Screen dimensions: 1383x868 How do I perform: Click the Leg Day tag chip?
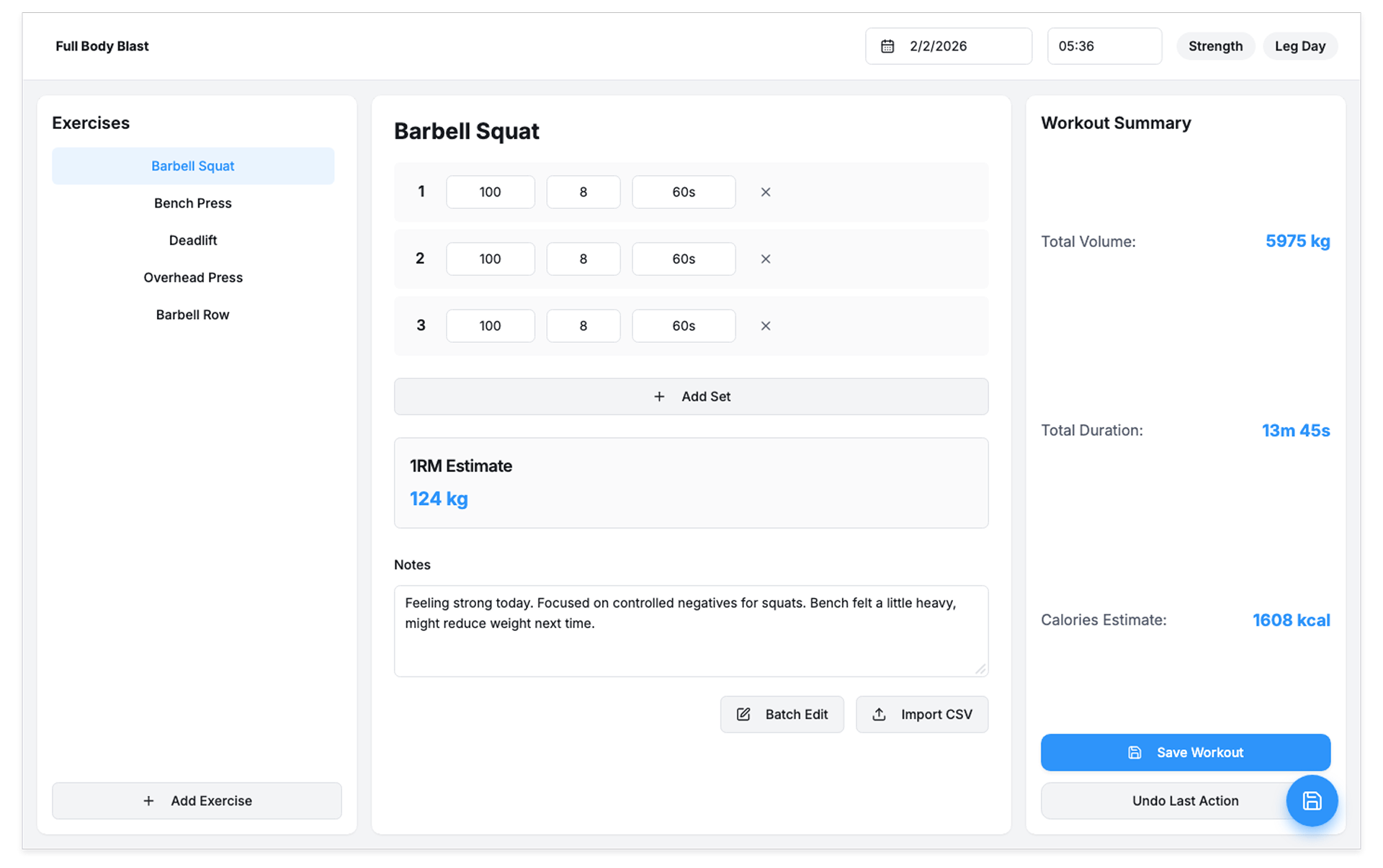1299,46
